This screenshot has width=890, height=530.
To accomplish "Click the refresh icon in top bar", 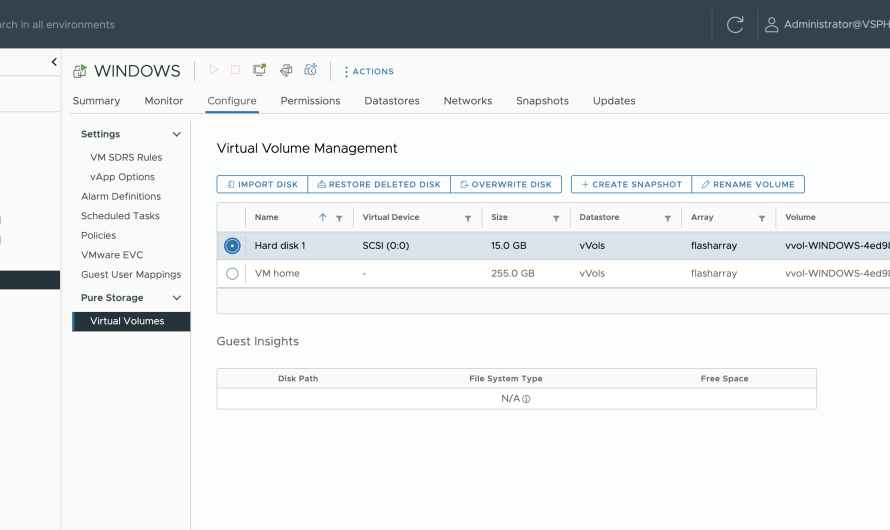I will [x=735, y=25].
